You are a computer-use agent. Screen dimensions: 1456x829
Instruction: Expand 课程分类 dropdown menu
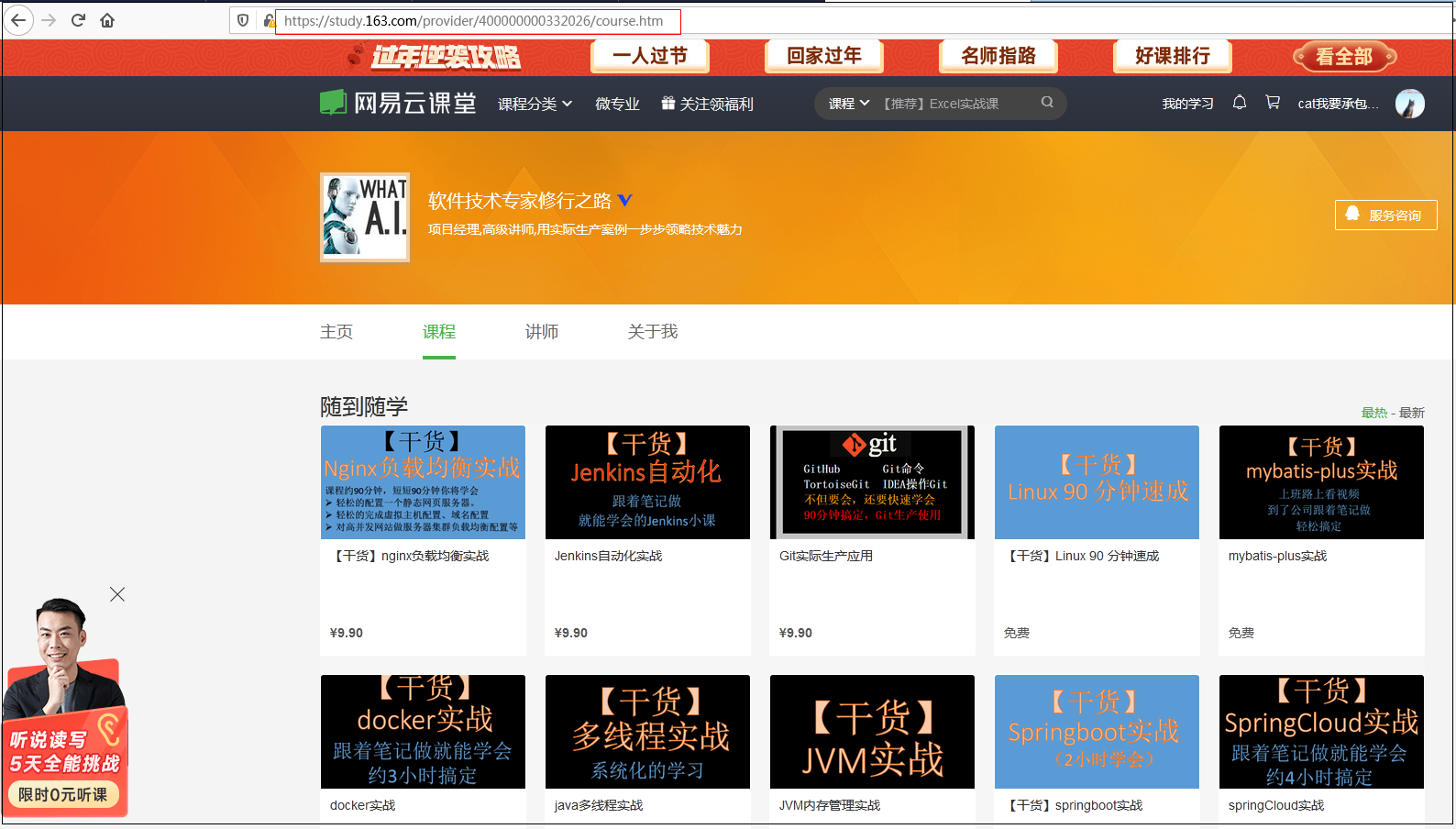[x=535, y=104]
